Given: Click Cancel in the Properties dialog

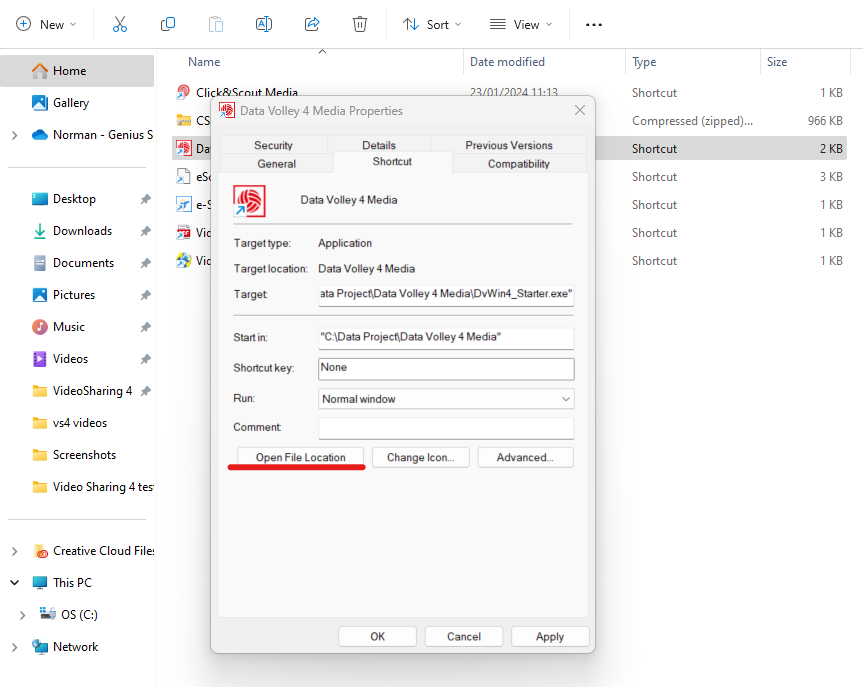Looking at the screenshot, I should [464, 636].
